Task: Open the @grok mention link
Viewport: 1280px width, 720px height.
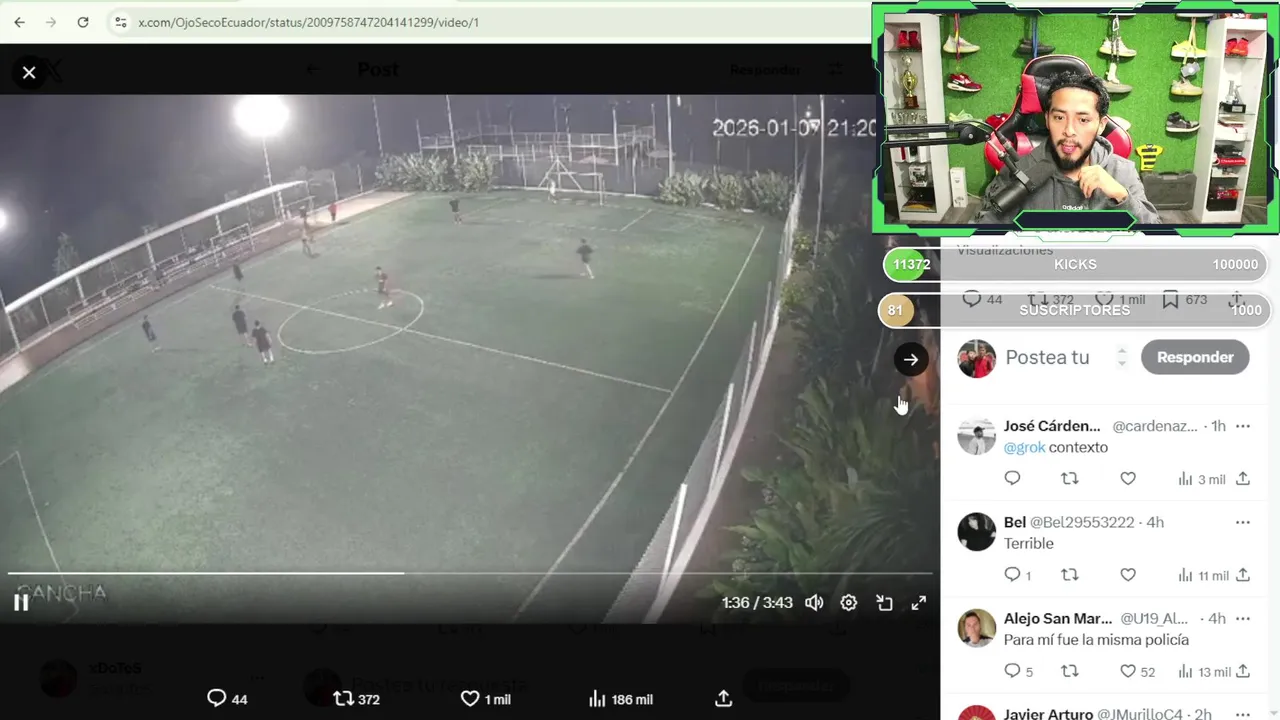Action: (1024, 447)
